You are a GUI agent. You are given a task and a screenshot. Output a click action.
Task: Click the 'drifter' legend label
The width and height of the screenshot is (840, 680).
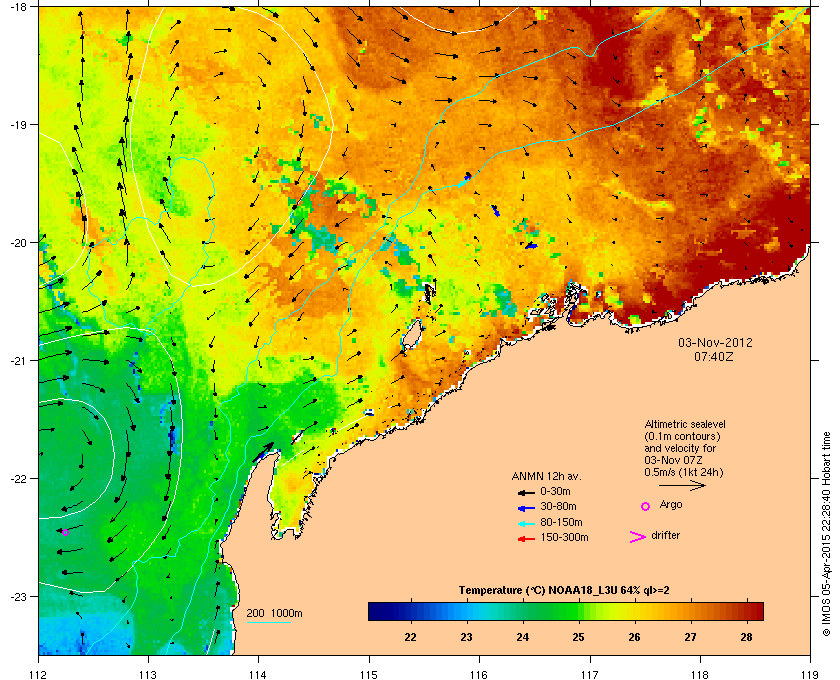point(665,535)
